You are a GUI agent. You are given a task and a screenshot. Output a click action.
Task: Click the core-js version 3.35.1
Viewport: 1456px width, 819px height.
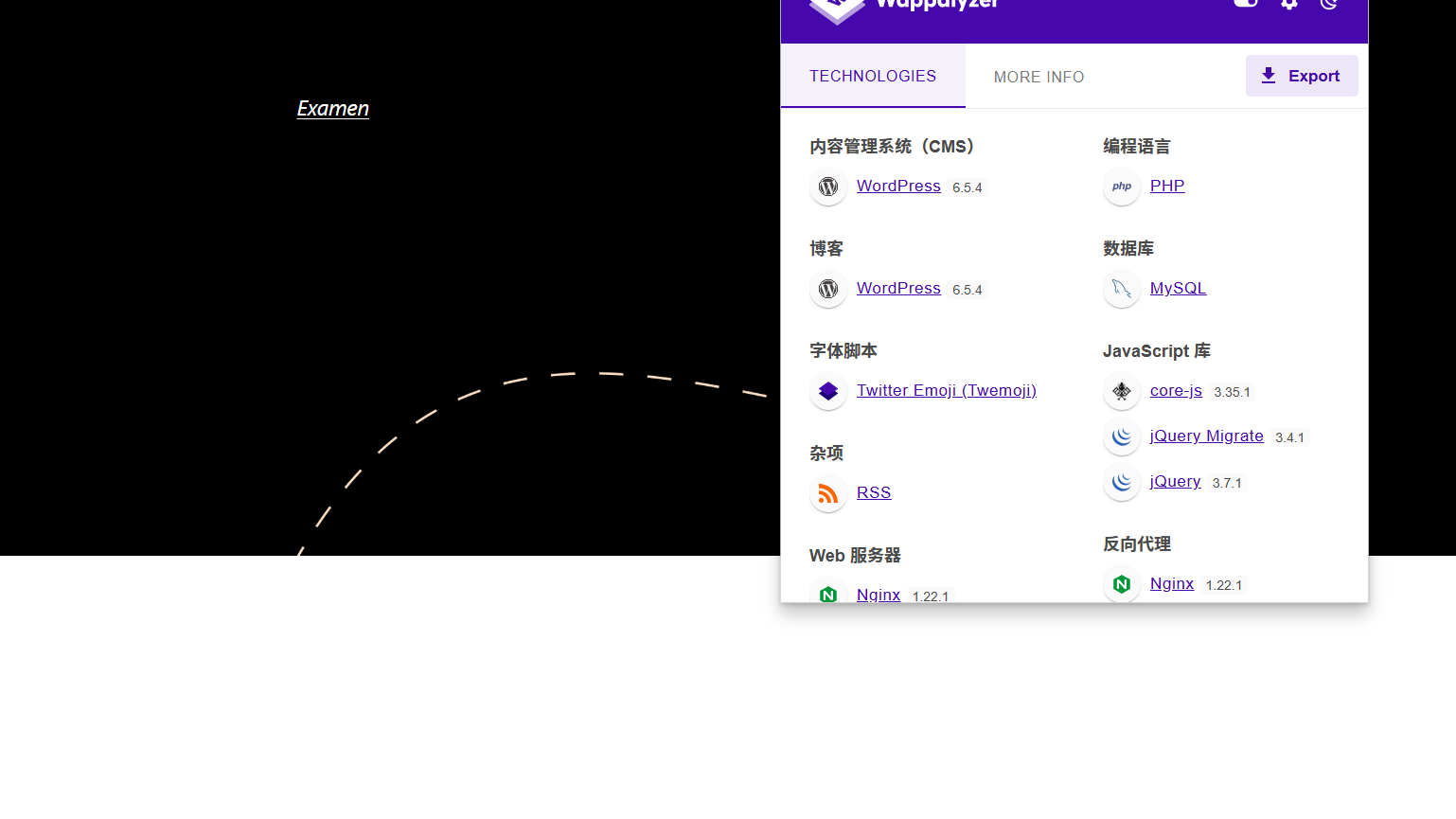1232,392
